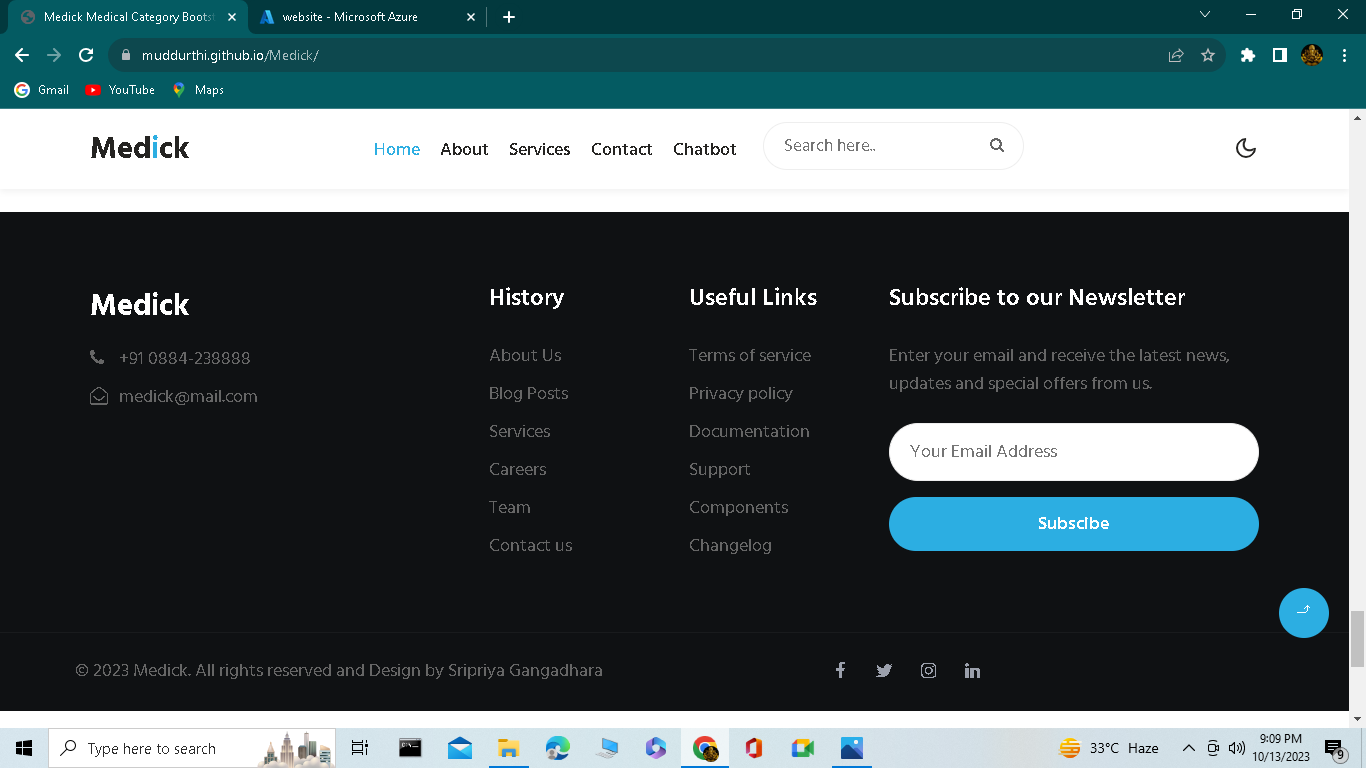
Task: Switch to the Microsoft Azure website tab
Action: (x=352, y=16)
